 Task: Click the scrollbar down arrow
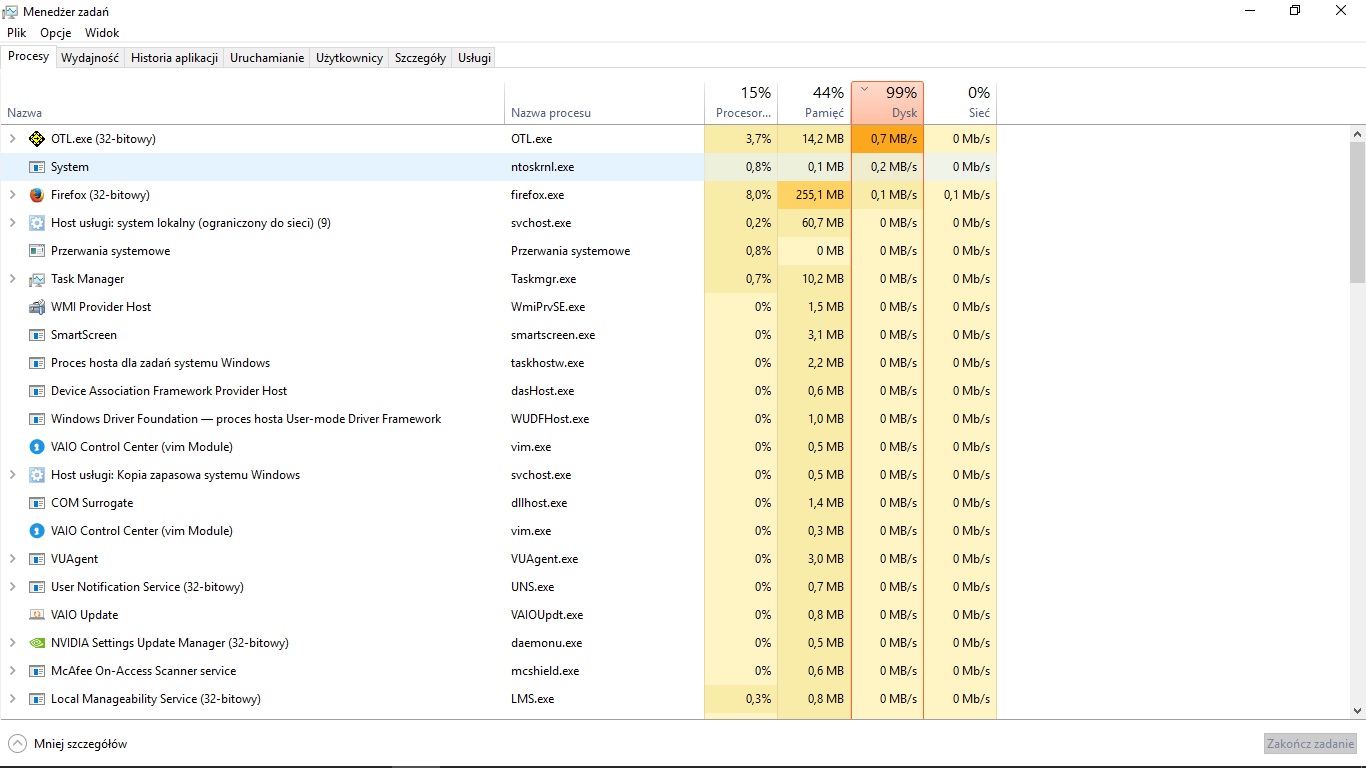click(1357, 711)
